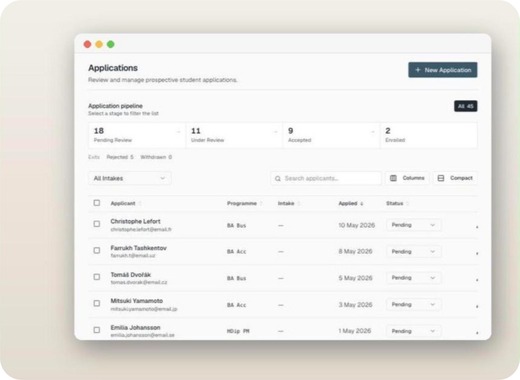Viewport: 520px width, 380px height.
Task: Open row actions menu for Tomáš Dvořák
Action: [477, 279]
